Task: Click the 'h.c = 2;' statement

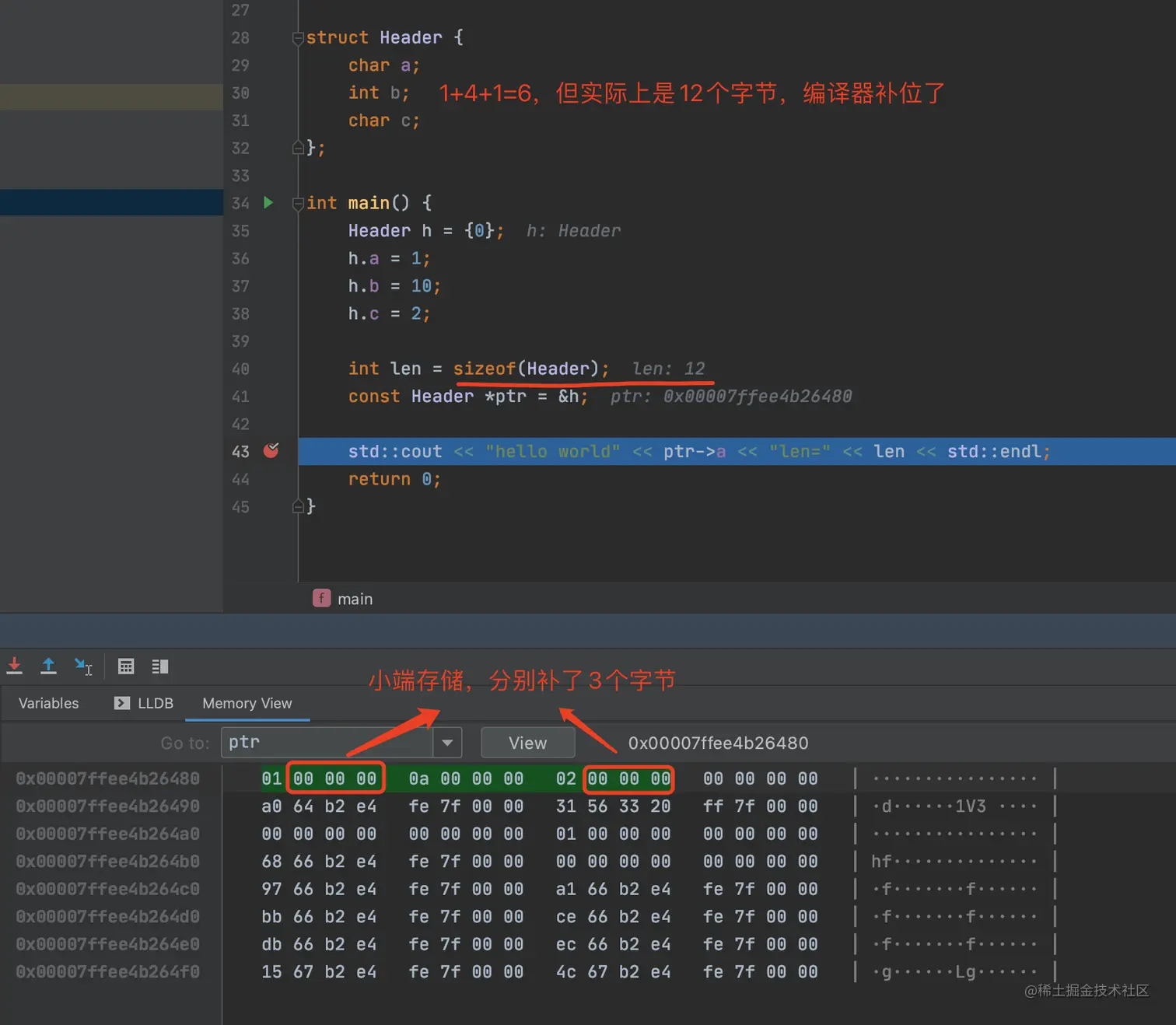Action: click(389, 313)
